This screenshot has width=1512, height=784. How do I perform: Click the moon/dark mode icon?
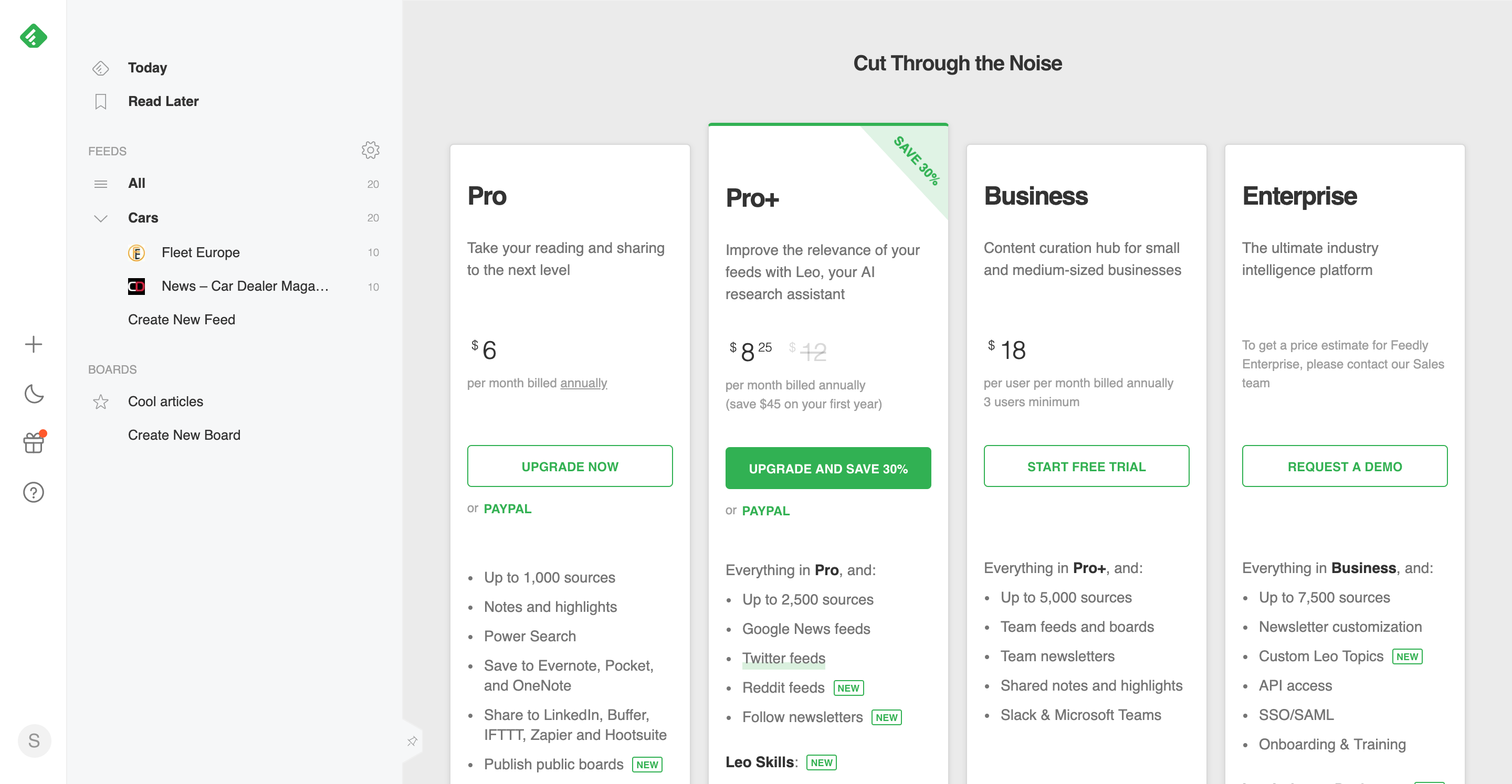pos(33,393)
